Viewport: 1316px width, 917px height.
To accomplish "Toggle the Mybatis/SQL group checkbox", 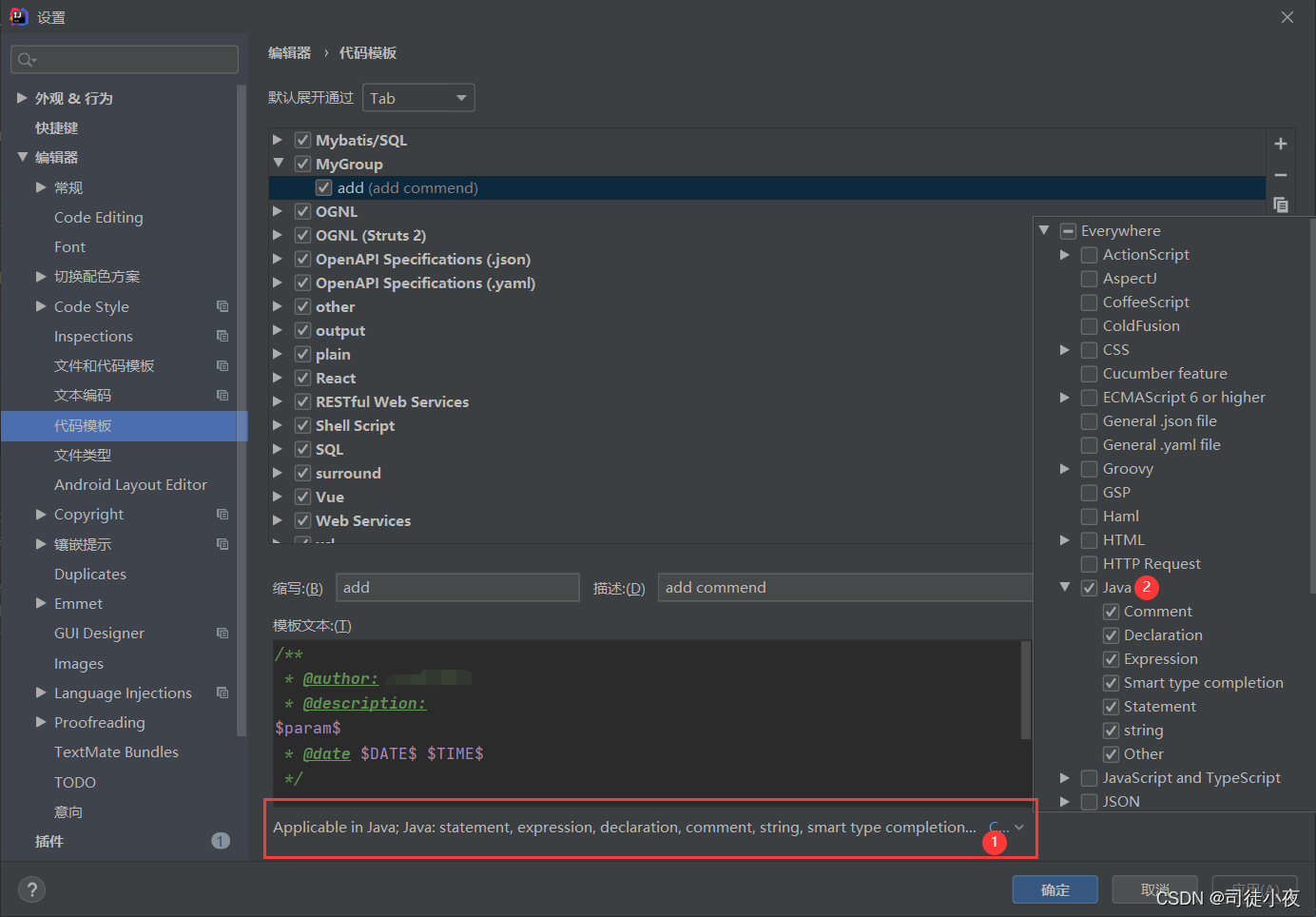I will point(302,140).
